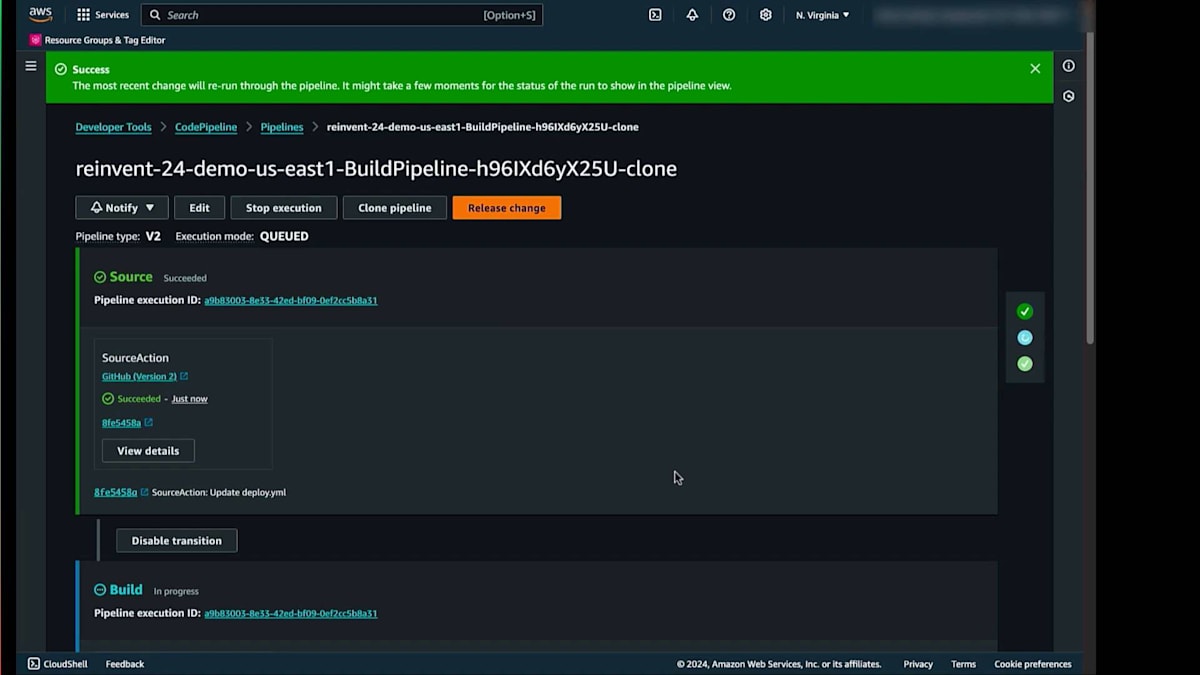Screen dimensions: 1200x675
Task: Jump to third stage green indicator
Action: pyautogui.click(x=1025, y=364)
